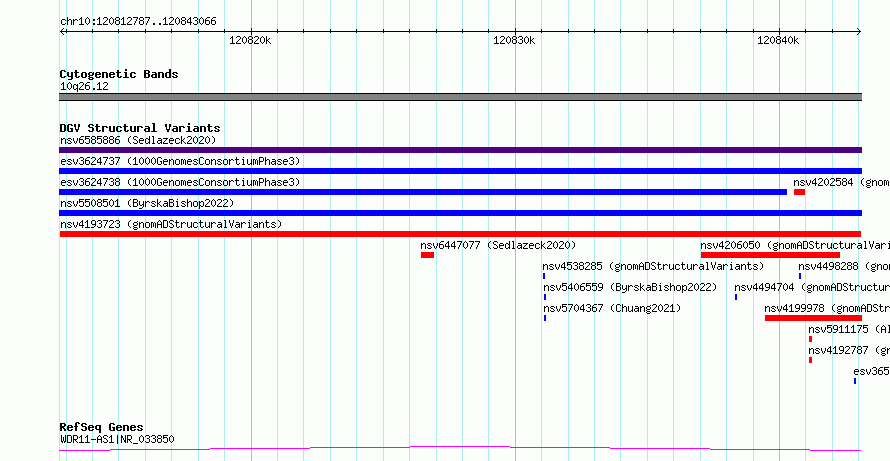
Task: Select the long red nsv4193723 bar
Action: [460, 234]
